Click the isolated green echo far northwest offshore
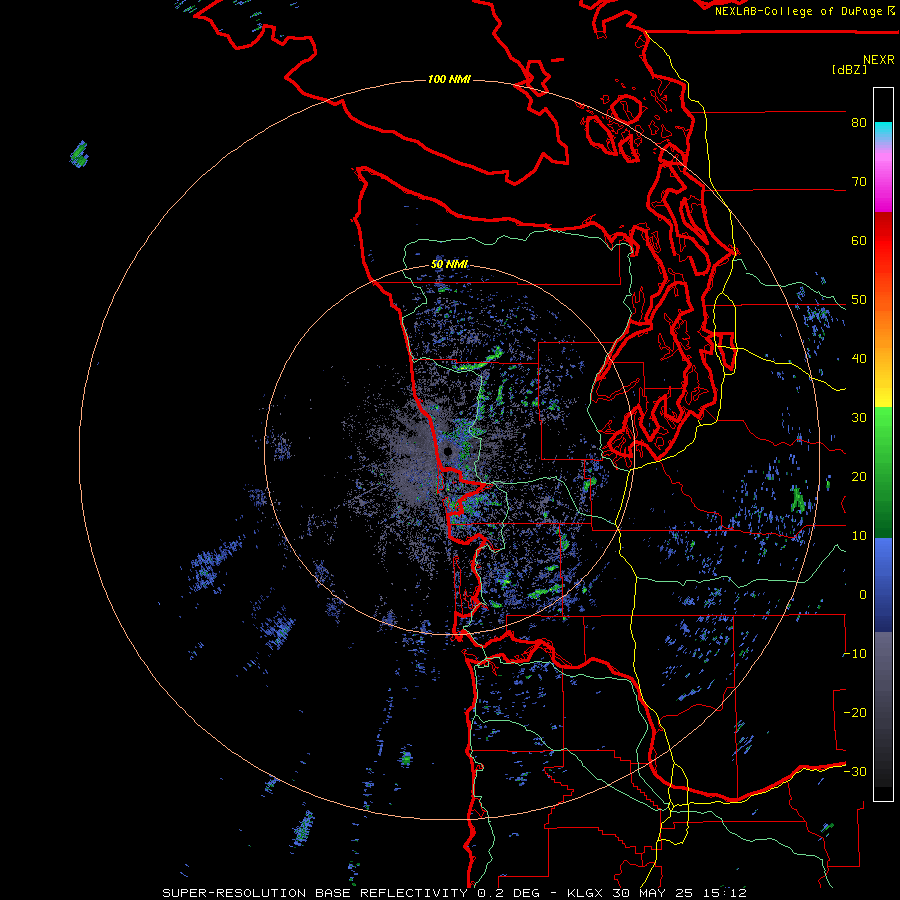Screen dimensions: 900x900 click(x=79, y=154)
